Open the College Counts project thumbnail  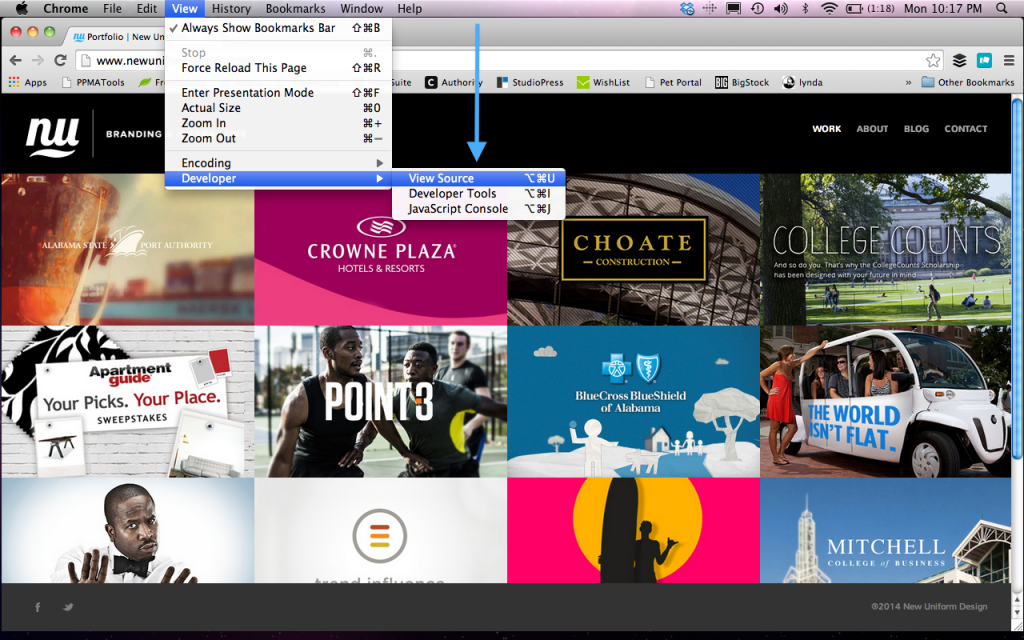[886, 249]
